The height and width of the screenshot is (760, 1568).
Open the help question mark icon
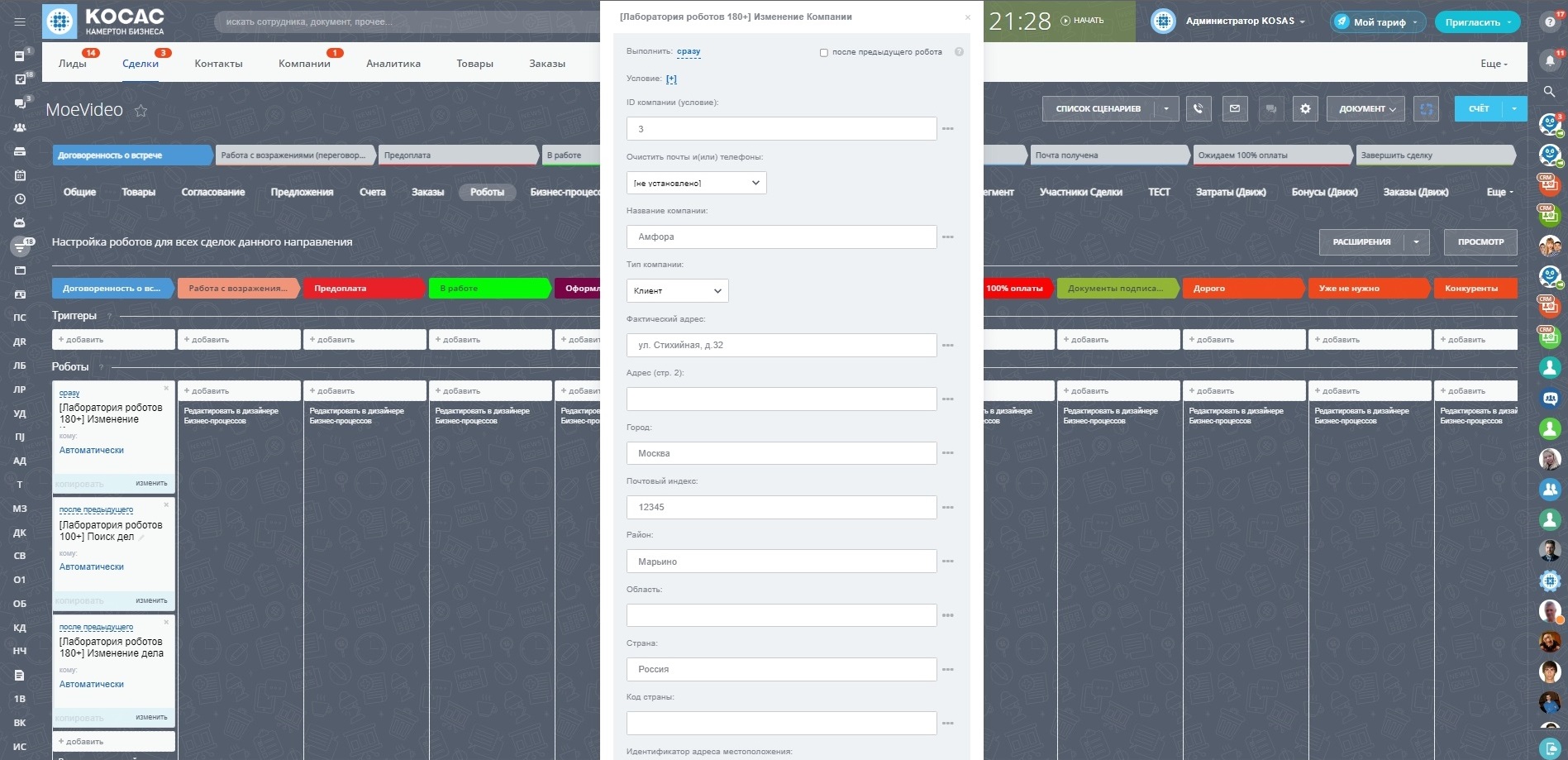[x=1550, y=22]
